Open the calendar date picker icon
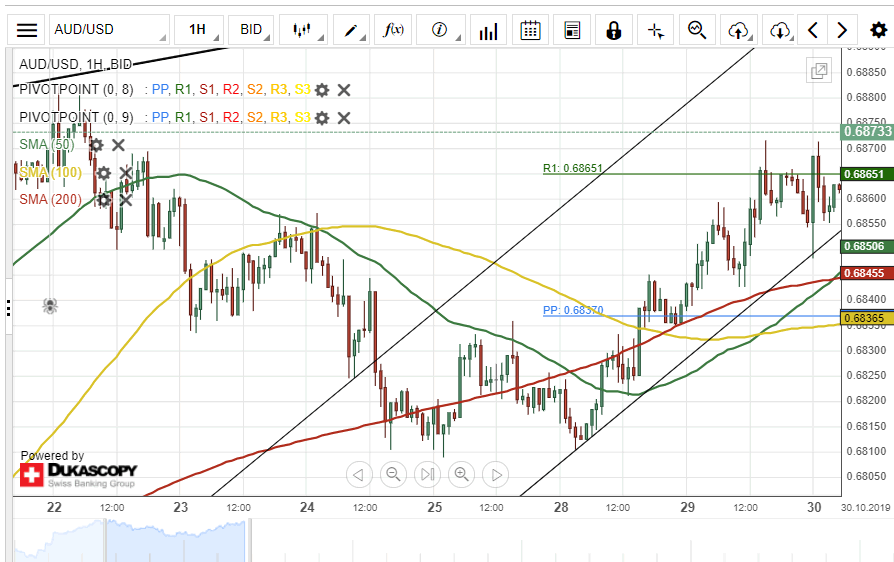This screenshot has height=562, width=894. 531,30
